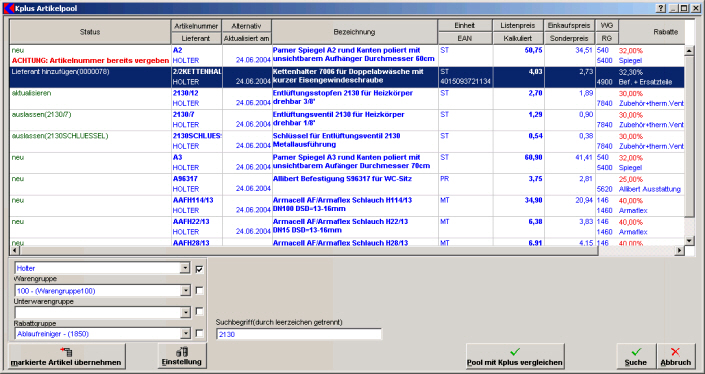Select article 2130SCHLUES cell

196,136
